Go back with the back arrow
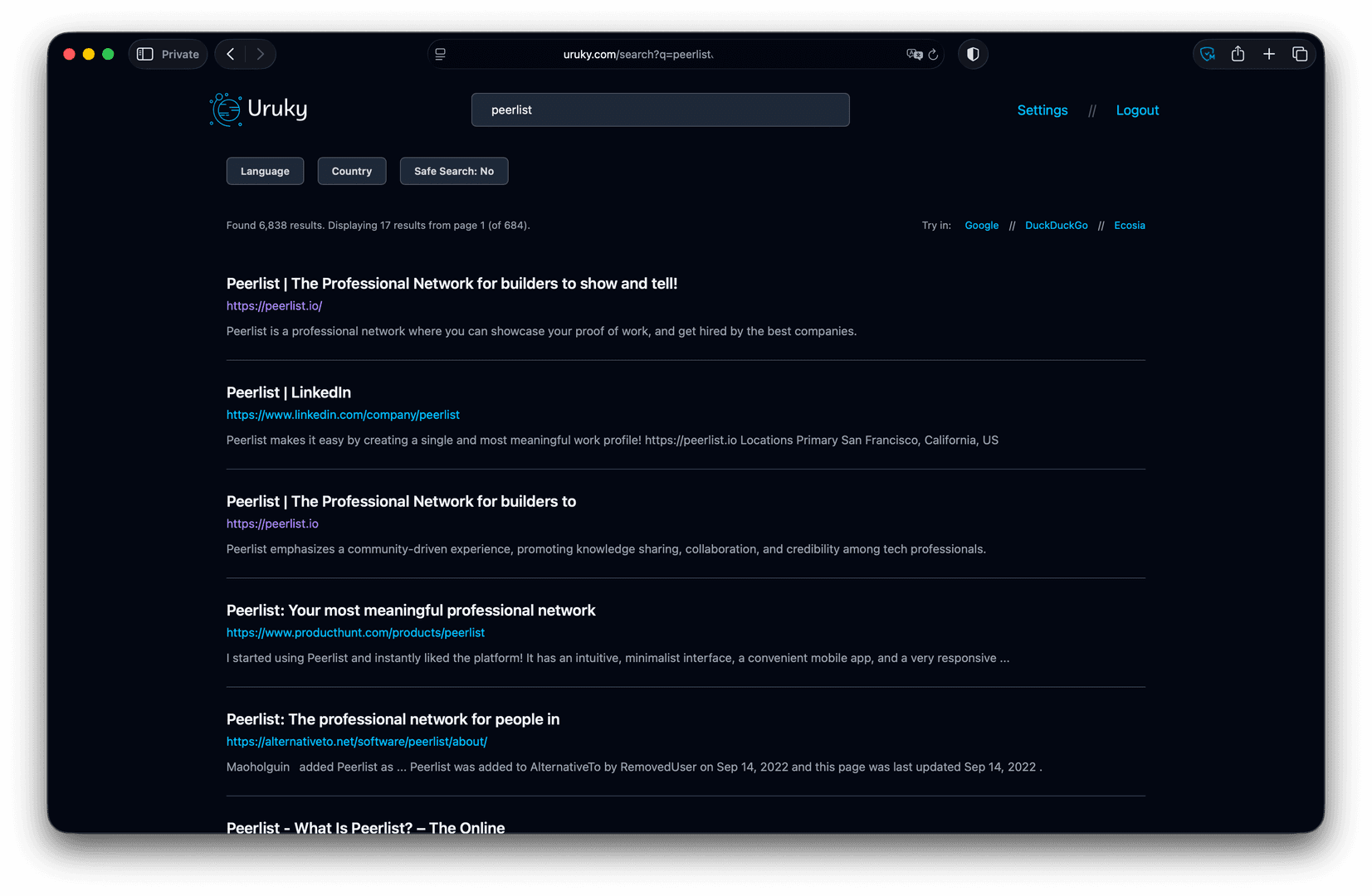The image size is (1372, 896). pyautogui.click(x=231, y=54)
